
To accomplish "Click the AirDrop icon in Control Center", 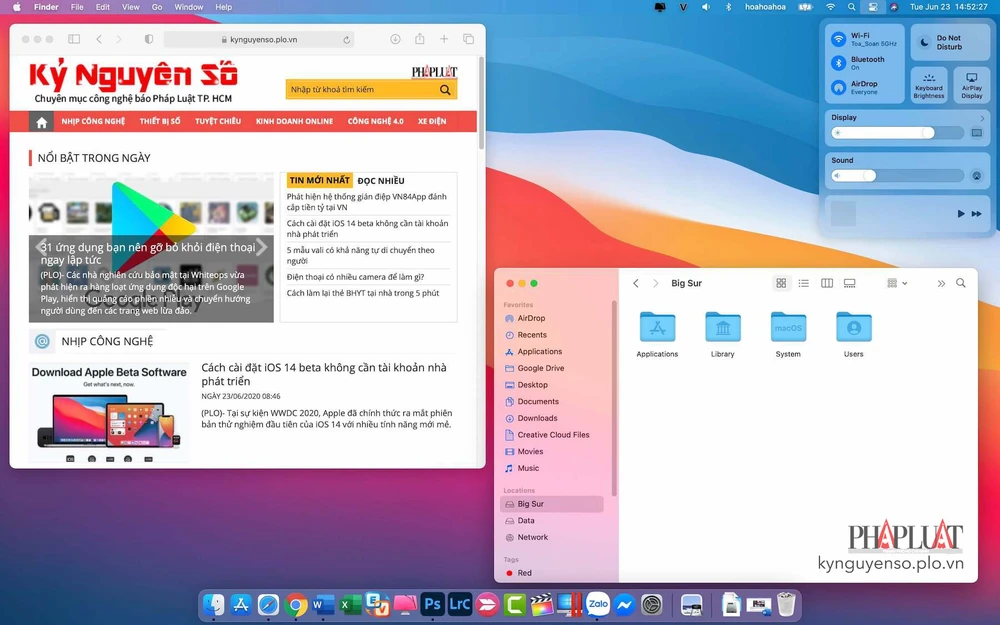I will 839,88.
